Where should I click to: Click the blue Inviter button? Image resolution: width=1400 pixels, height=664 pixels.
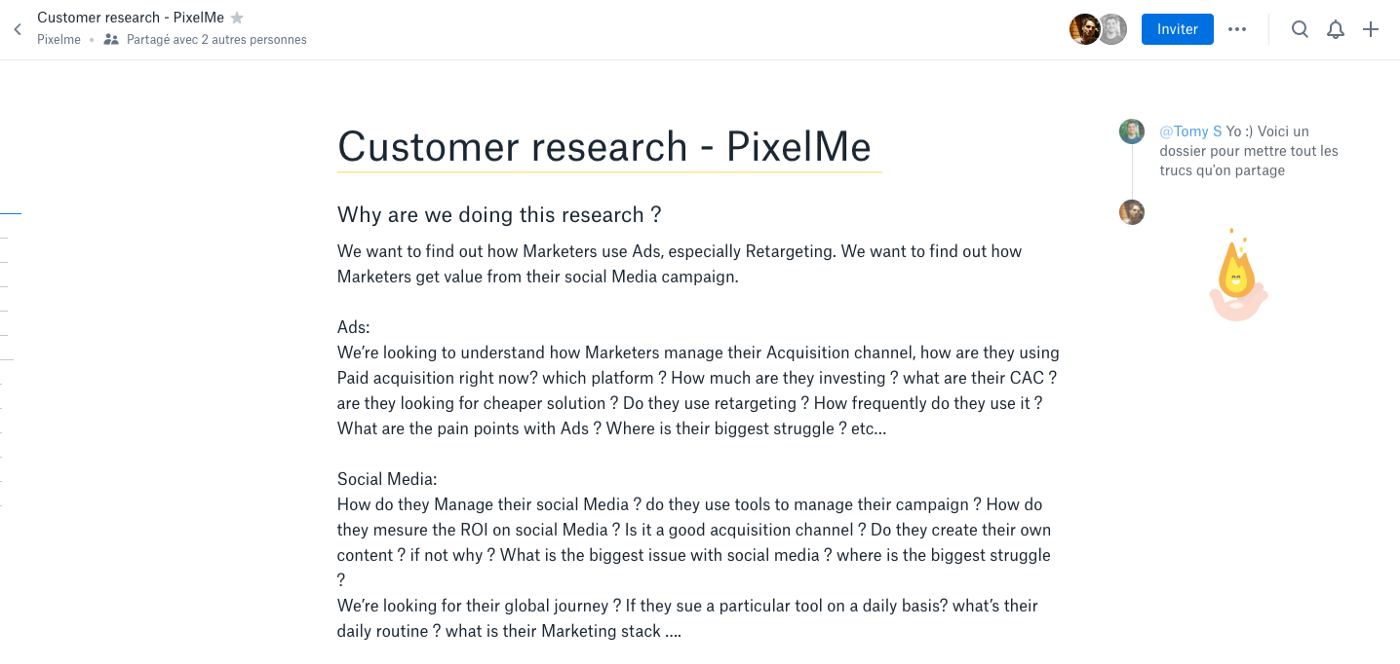(1177, 29)
